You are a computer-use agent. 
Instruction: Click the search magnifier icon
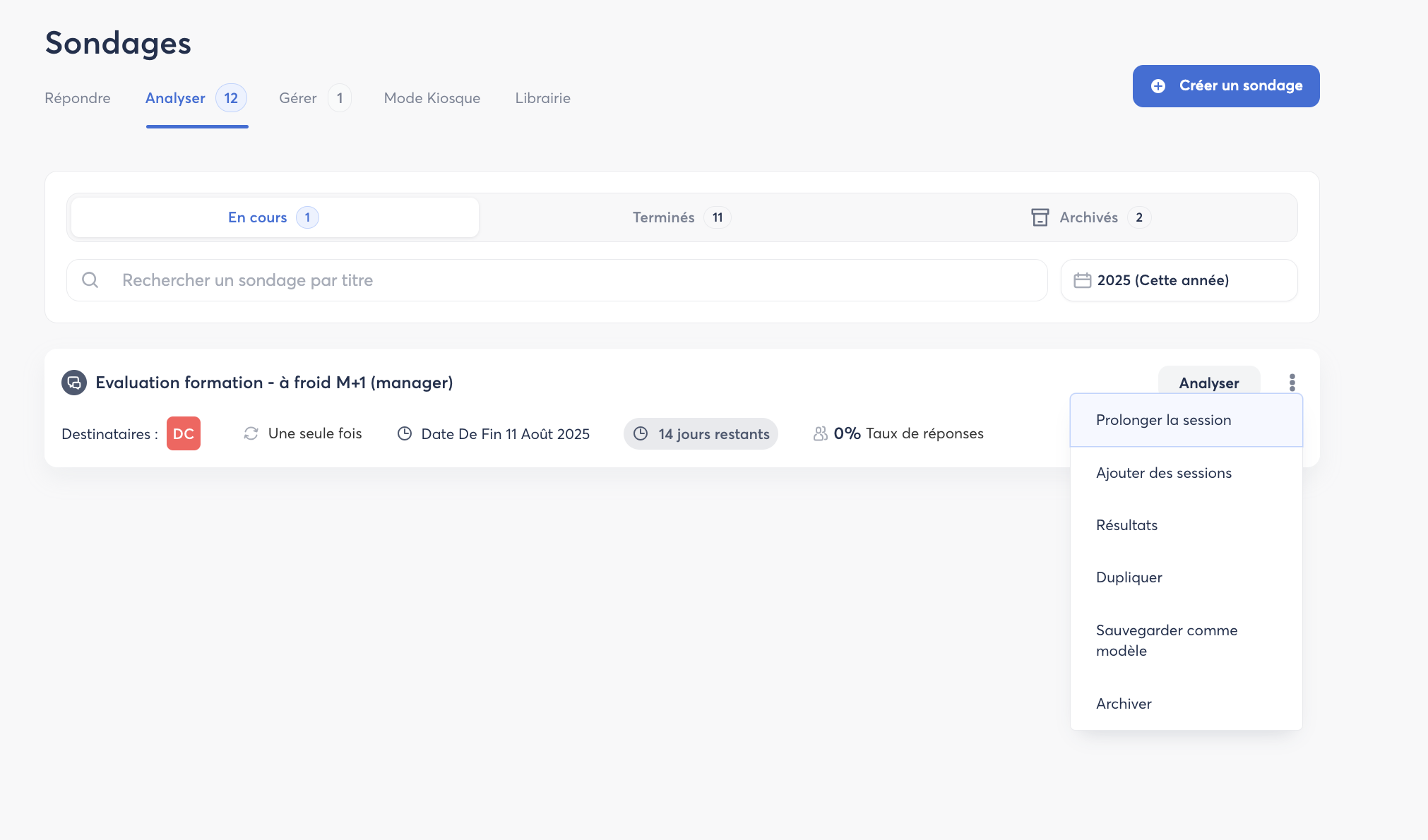click(x=90, y=280)
